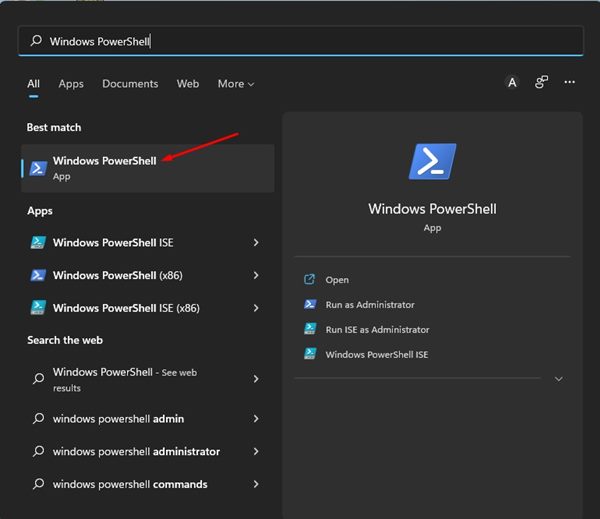The width and height of the screenshot is (600, 519).
Task: Open the account avatar labeled A
Action: (x=512, y=82)
